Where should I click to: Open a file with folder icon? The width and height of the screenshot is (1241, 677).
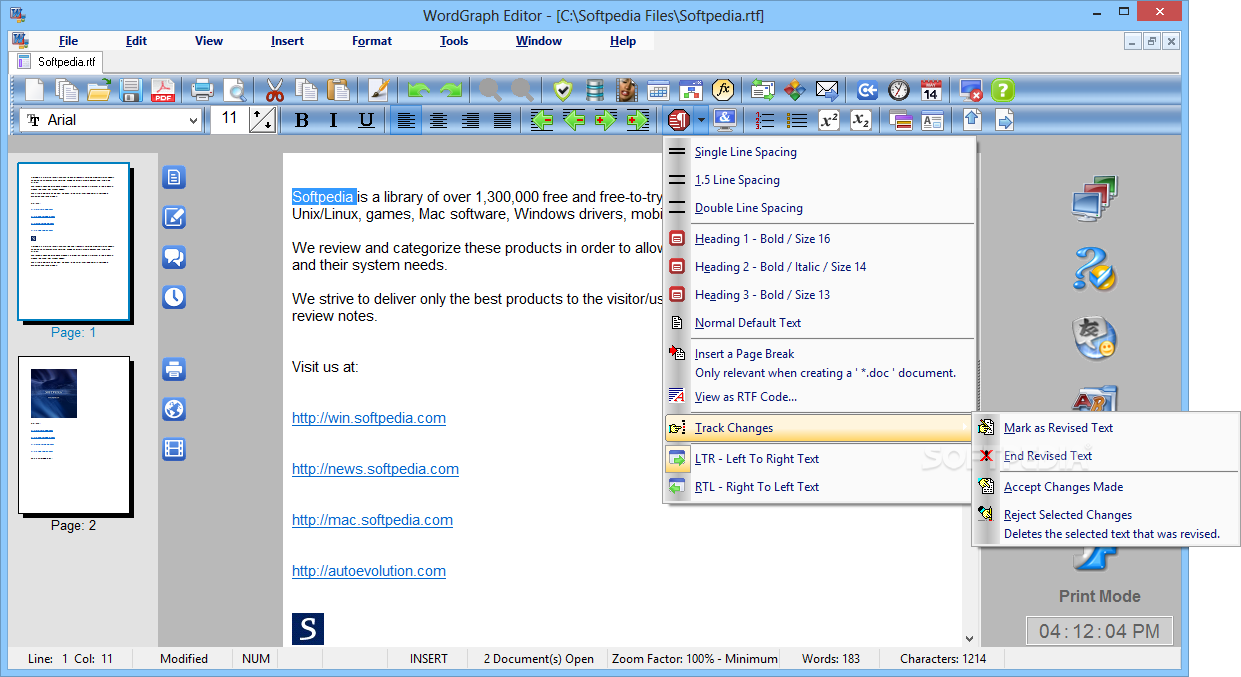[99, 90]
